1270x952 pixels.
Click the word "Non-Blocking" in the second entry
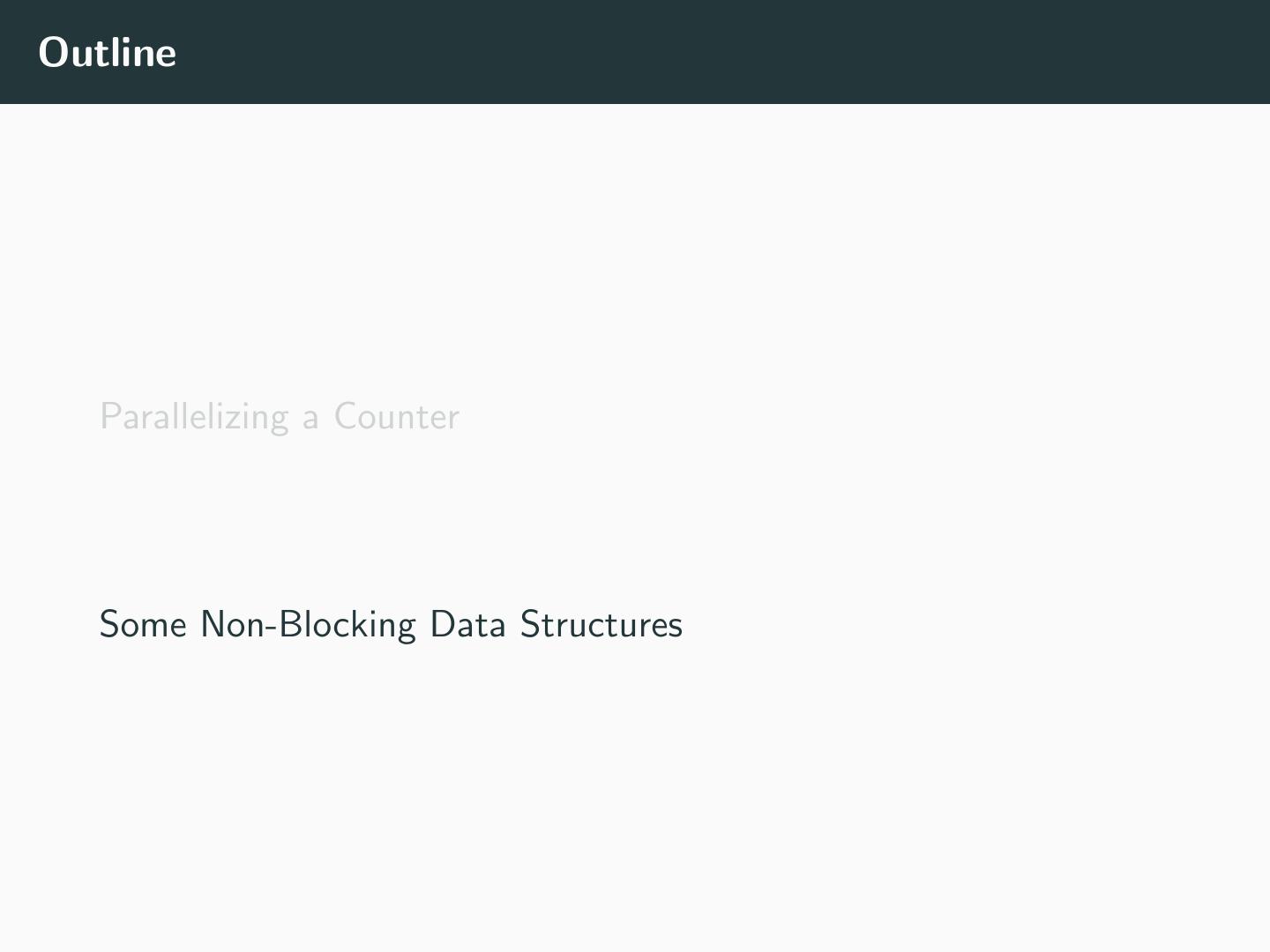click(x=308, y=624)
